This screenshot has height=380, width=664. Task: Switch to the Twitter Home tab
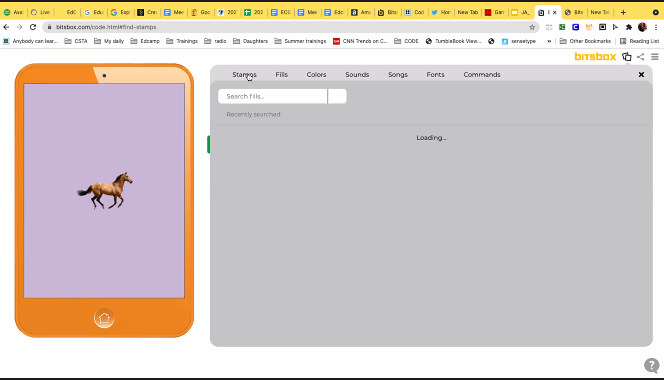point(440,12)
